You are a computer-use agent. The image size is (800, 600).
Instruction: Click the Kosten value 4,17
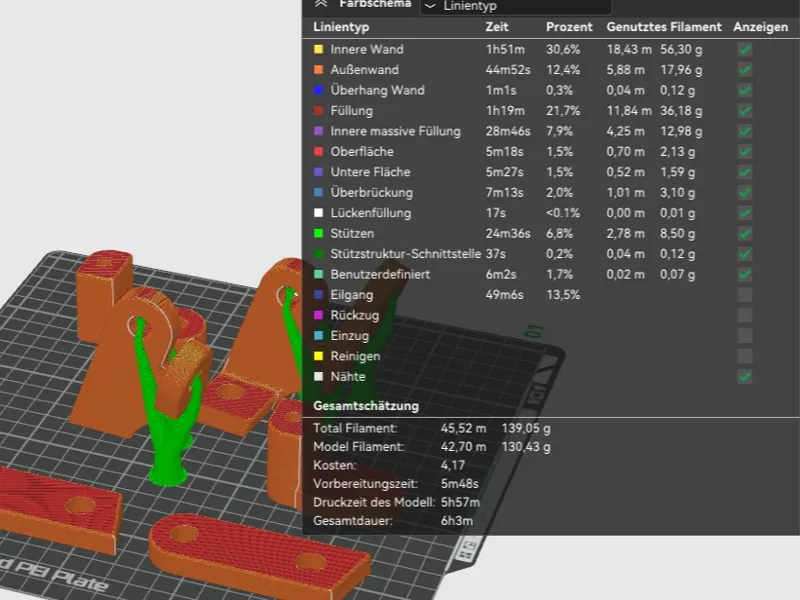click(x=452, y=465)
